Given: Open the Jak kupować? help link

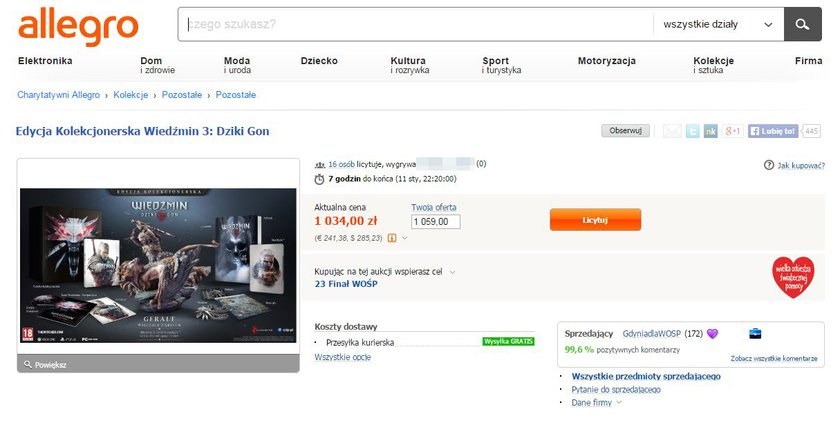Looking at the screenshot, I should point(794,166).
